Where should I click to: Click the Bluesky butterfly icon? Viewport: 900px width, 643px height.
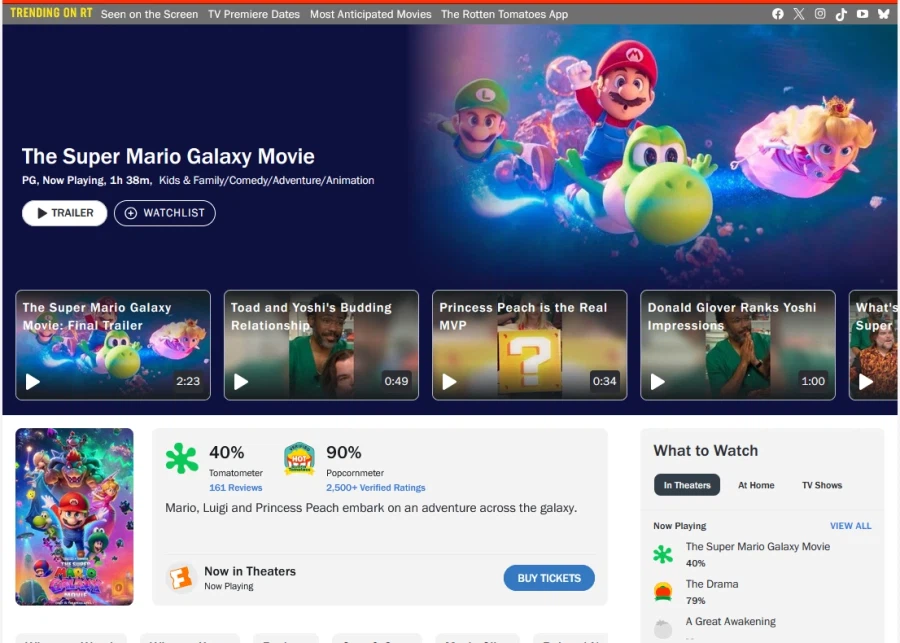tap(883, 14)
